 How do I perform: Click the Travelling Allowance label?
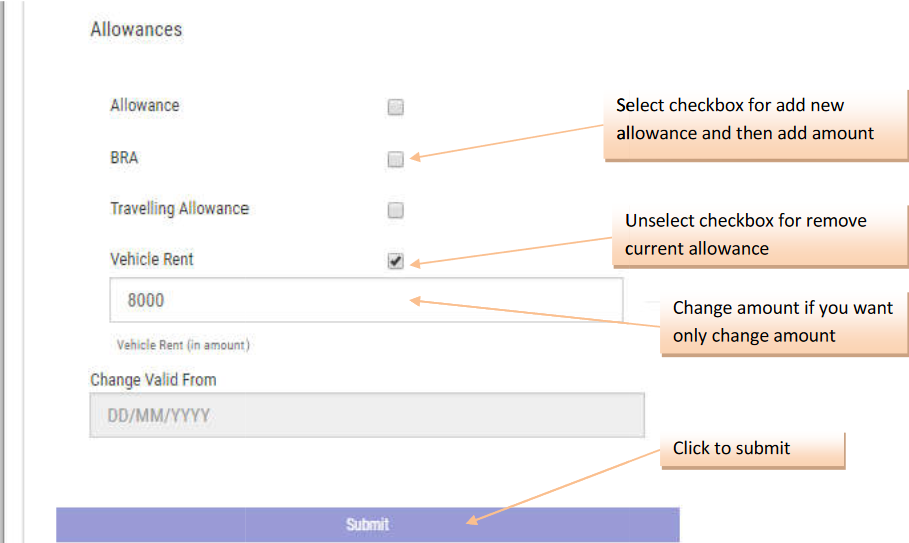179,209
